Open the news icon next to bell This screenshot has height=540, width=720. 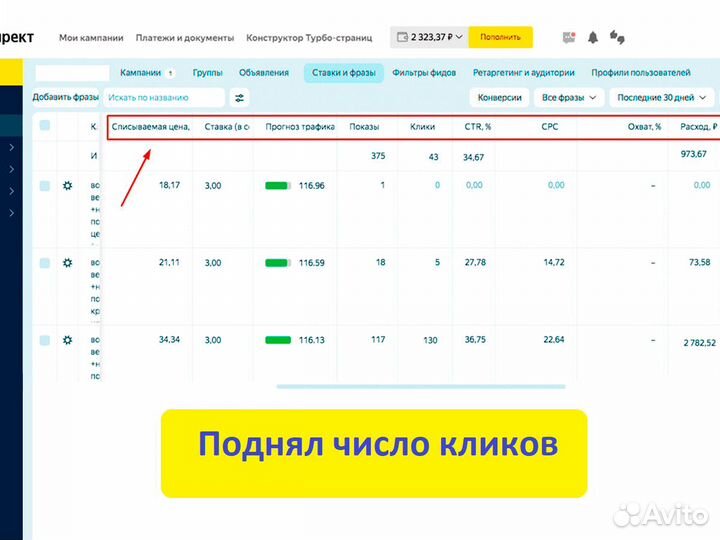click(x=569, y=38)
